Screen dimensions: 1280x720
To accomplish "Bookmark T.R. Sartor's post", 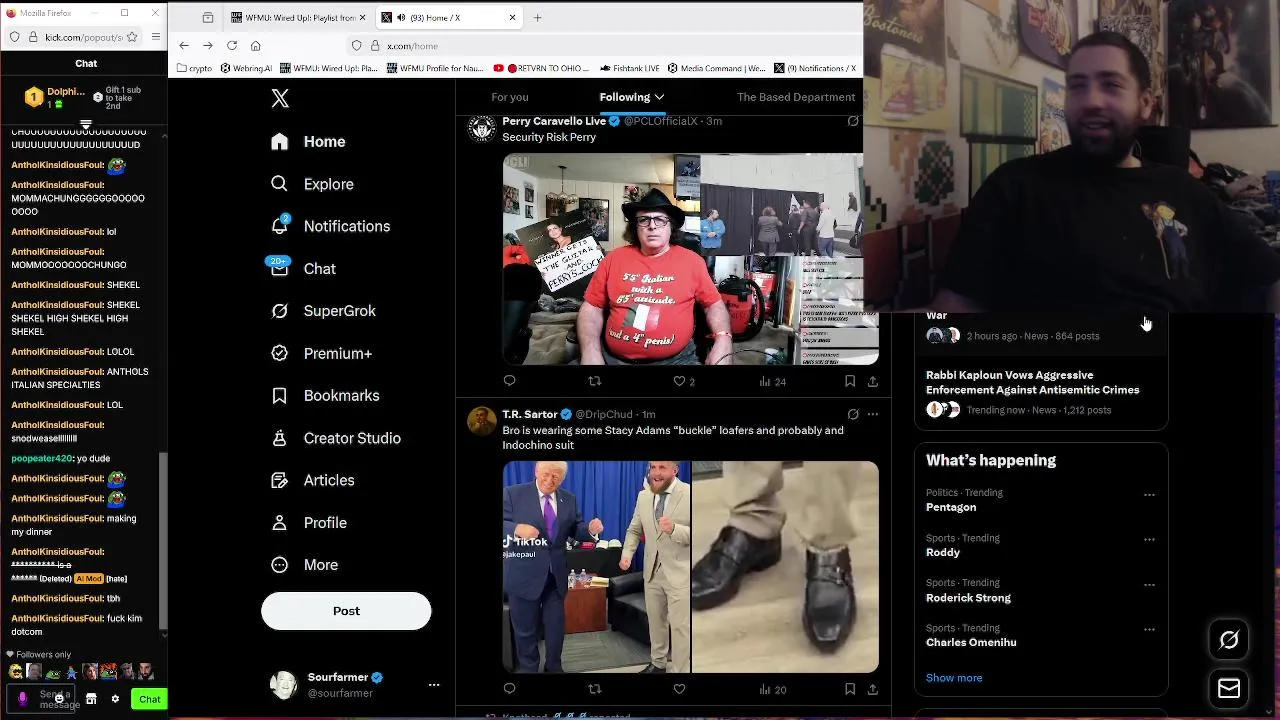I will [x=849, y=689].
